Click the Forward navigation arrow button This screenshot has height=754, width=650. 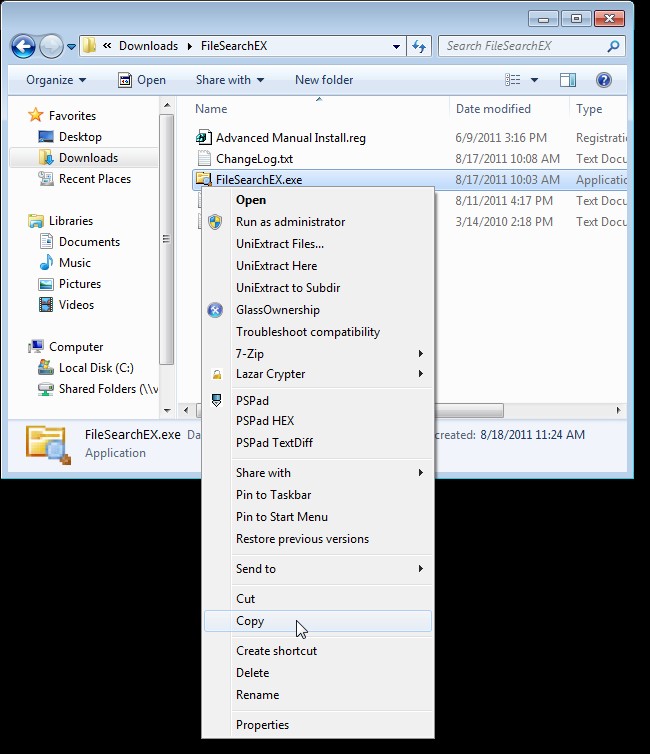click(51, 47)
